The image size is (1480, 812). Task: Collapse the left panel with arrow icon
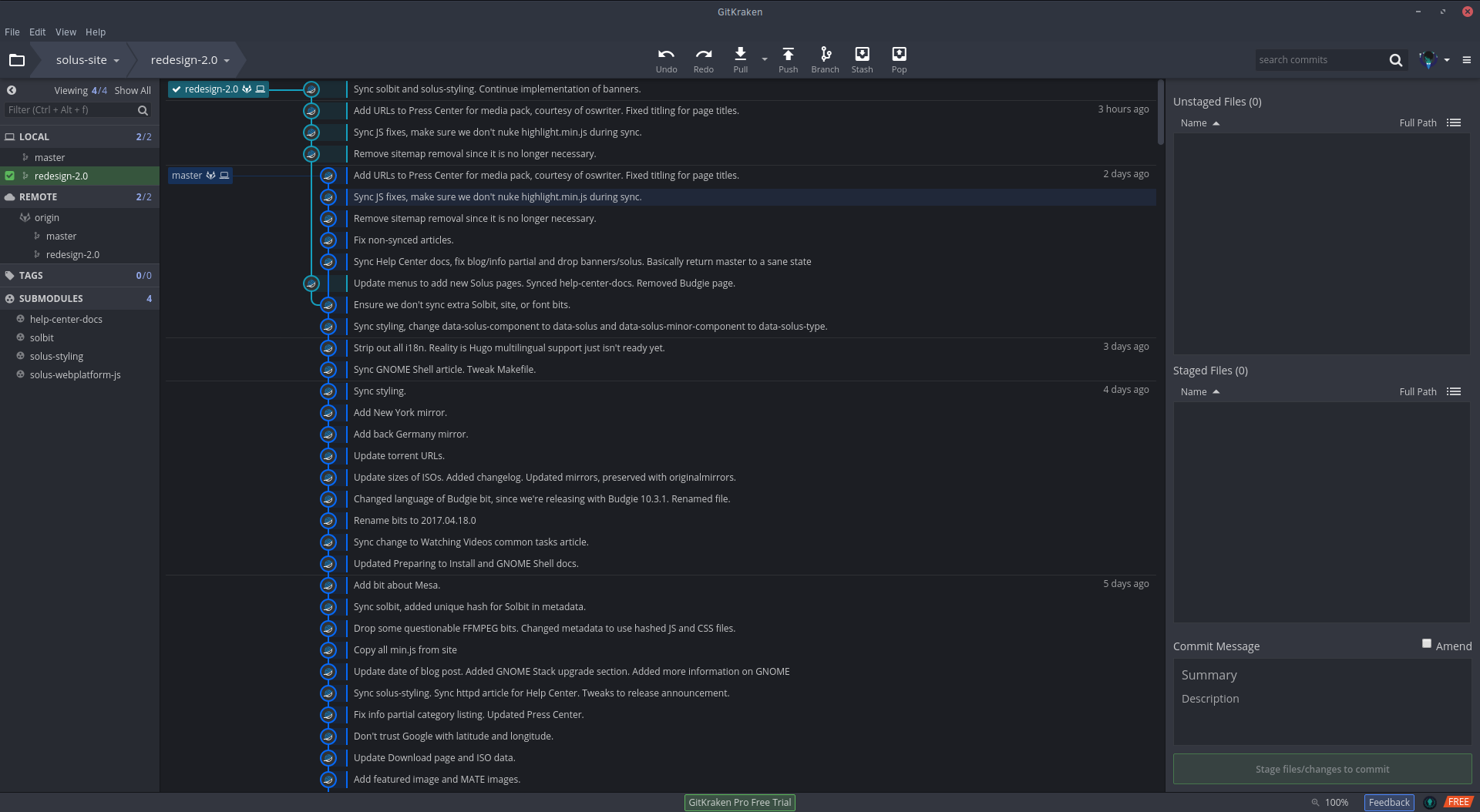point(12,90)
